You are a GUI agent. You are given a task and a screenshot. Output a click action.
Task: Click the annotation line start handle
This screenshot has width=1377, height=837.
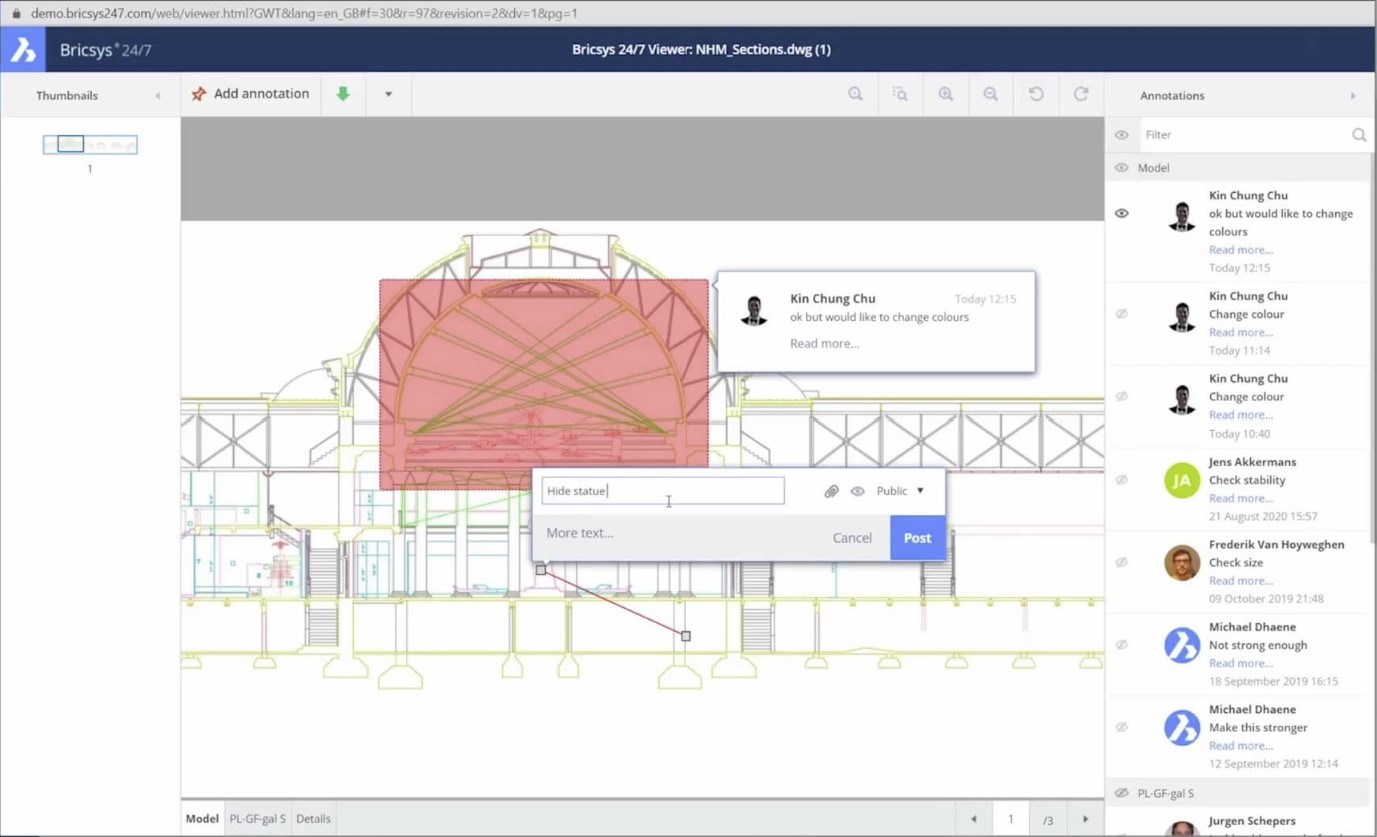[x=541, y=570]
